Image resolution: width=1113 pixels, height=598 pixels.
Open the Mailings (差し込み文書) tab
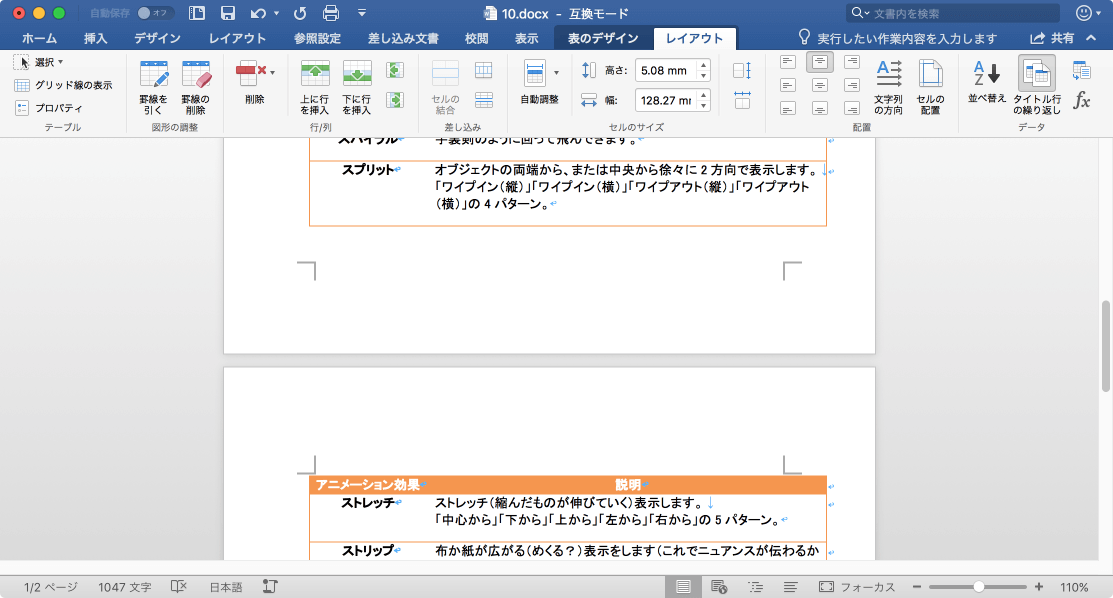tap(403, 38)
